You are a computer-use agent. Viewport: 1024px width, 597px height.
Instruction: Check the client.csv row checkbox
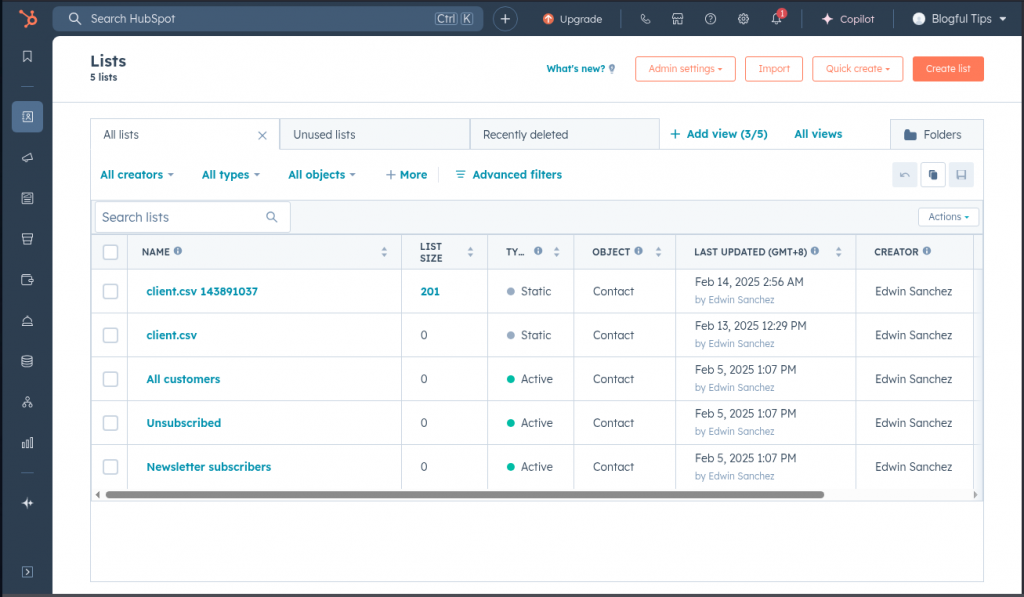[x=110, y=335]
